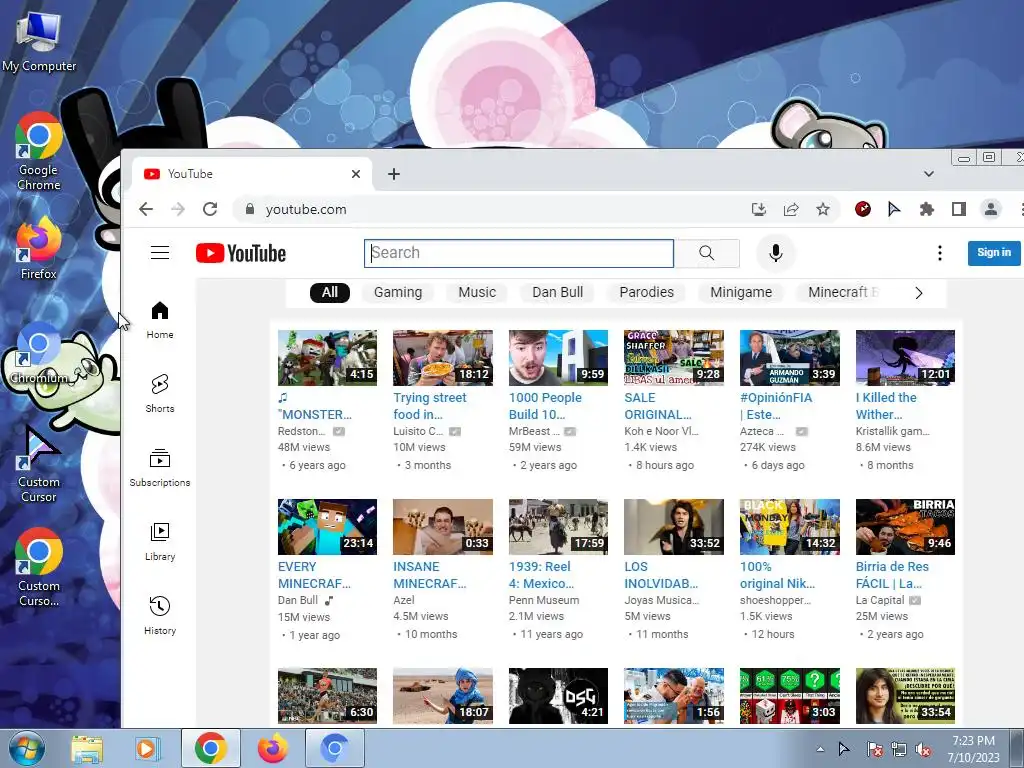Open the #OpiniónFIA thumbnail lasting 3:39
The image size is (1024, 768).
[x=790, y=358]
